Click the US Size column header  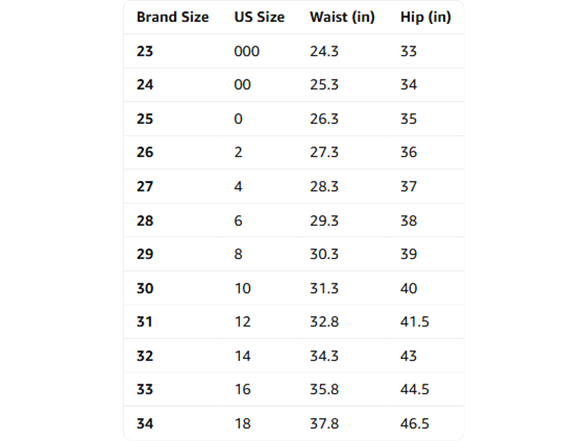coord(259,17)
